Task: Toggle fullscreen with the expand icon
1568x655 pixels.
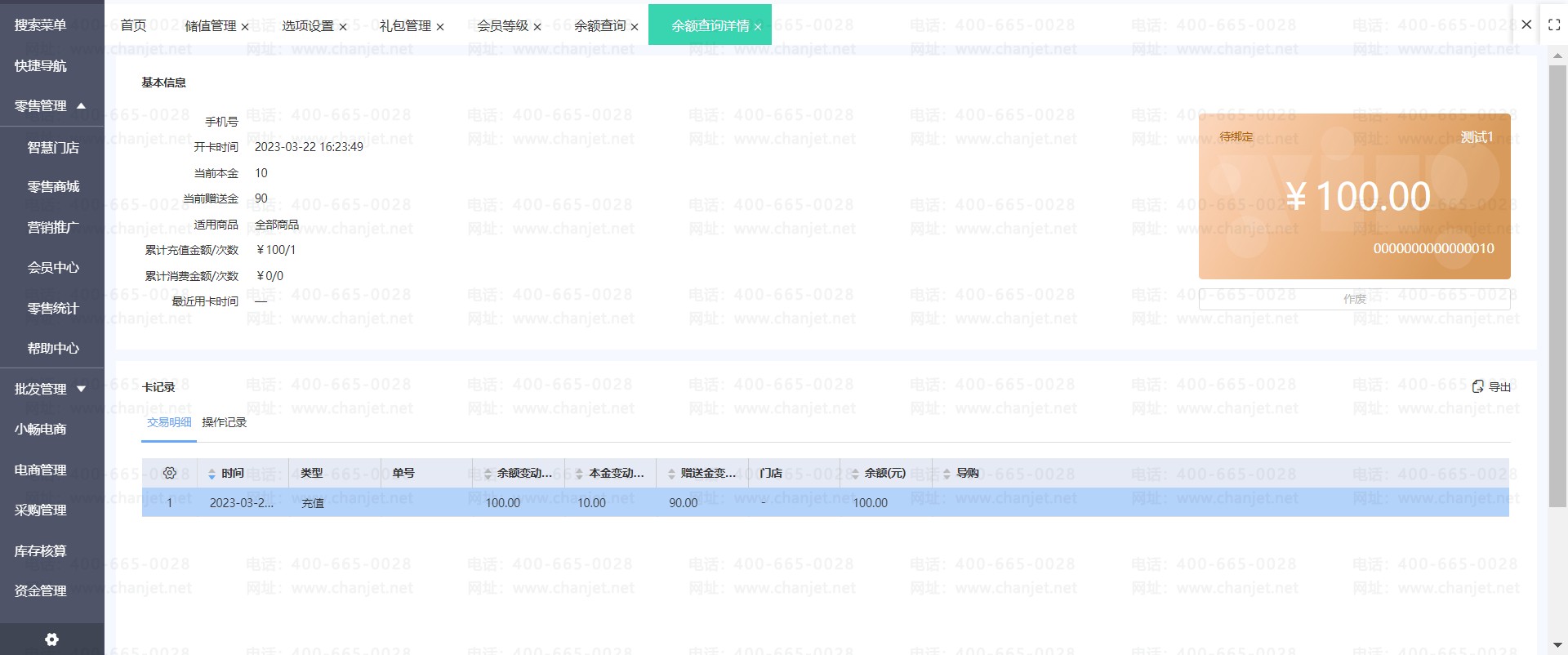Action: tap(1554, 25)
